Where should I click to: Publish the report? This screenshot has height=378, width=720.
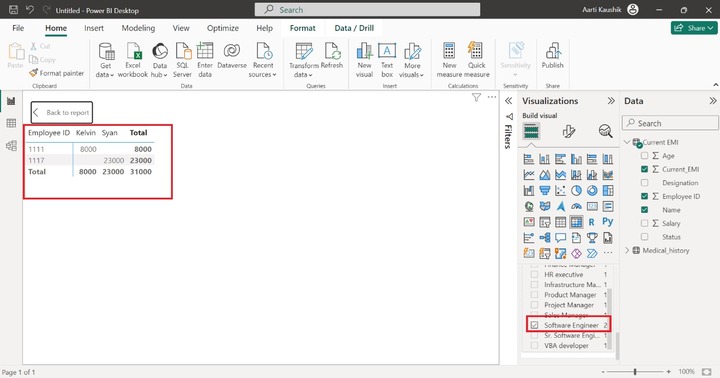(552, 56)
